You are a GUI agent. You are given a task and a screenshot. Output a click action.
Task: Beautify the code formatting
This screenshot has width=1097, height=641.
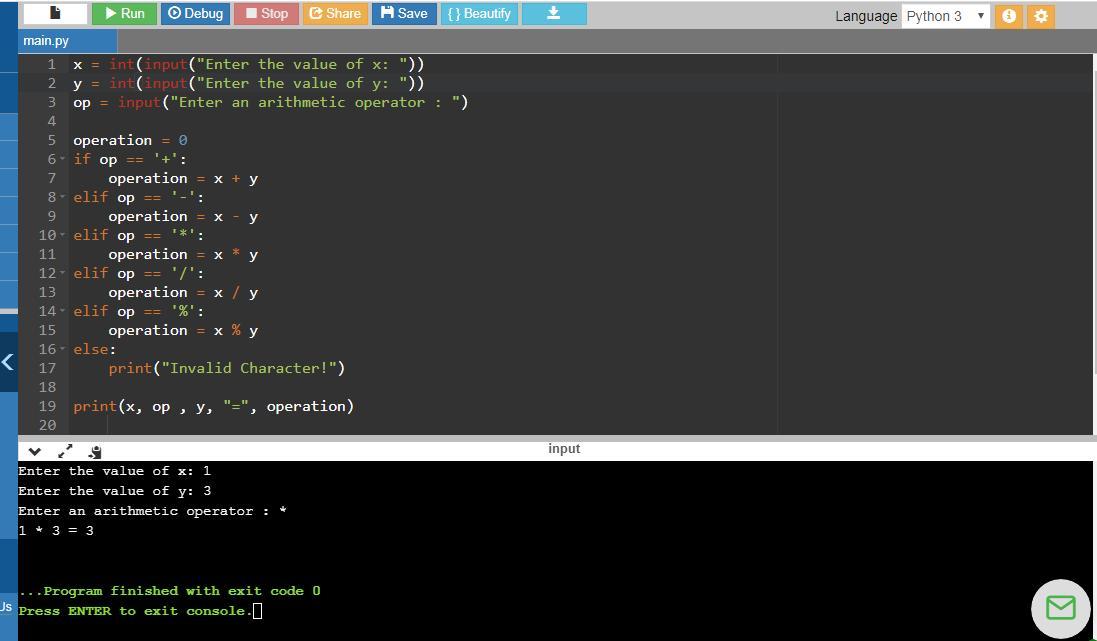(x=479, y=14)
